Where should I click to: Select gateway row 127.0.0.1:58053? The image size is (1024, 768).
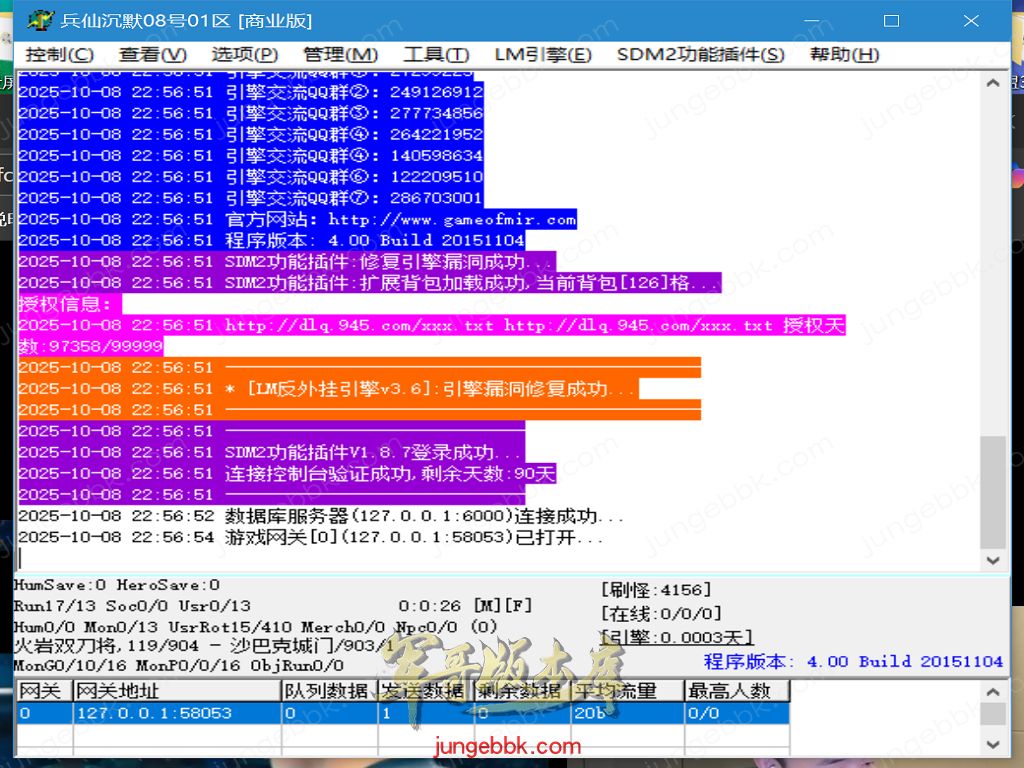pos(403,713)
